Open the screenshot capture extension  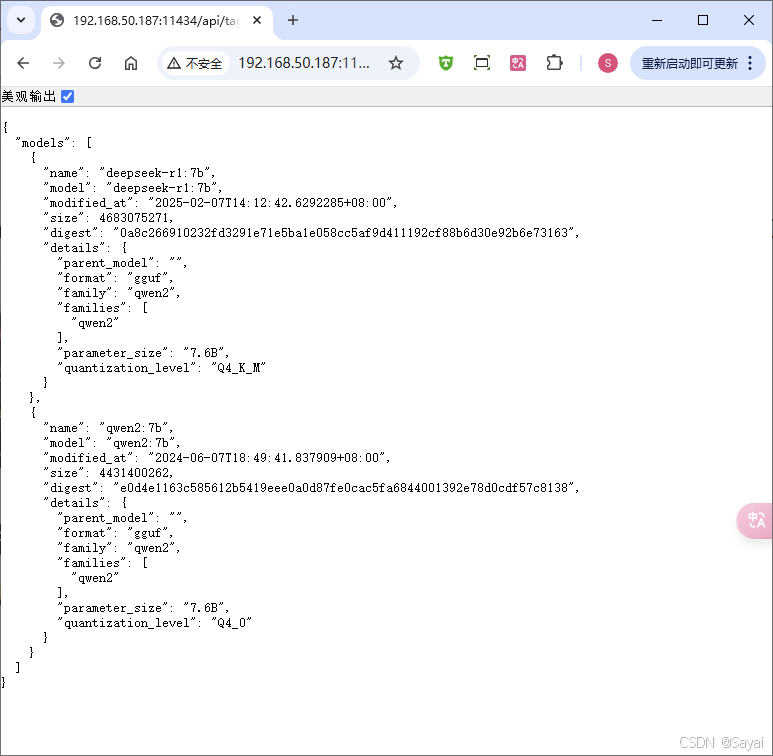482,63
